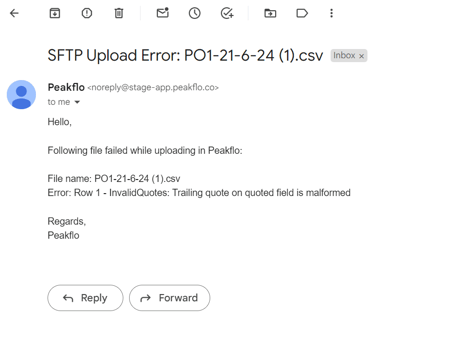Screen dimensions: 450x361
Task: Click the SFTP Upload Error subject line
Action: [x=185, y=55]
